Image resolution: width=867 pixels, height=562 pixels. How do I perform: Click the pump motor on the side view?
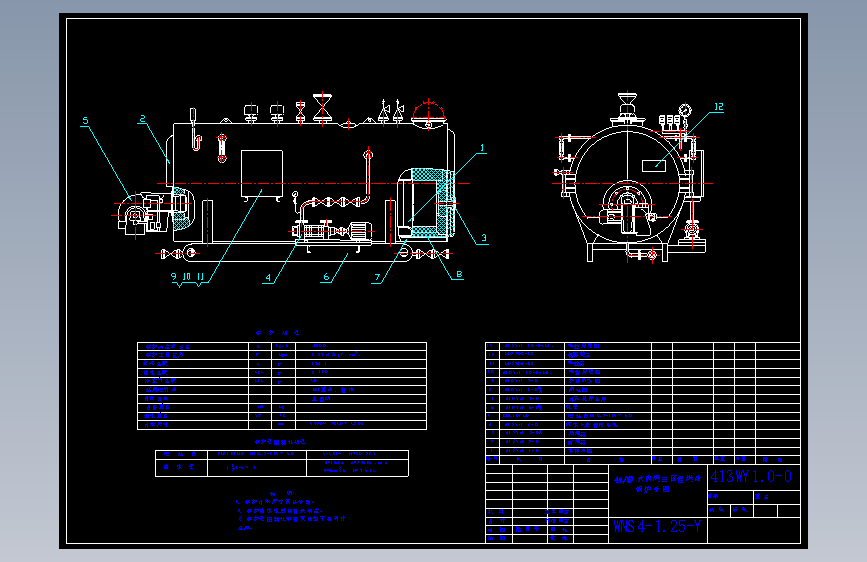coord(359,230)
